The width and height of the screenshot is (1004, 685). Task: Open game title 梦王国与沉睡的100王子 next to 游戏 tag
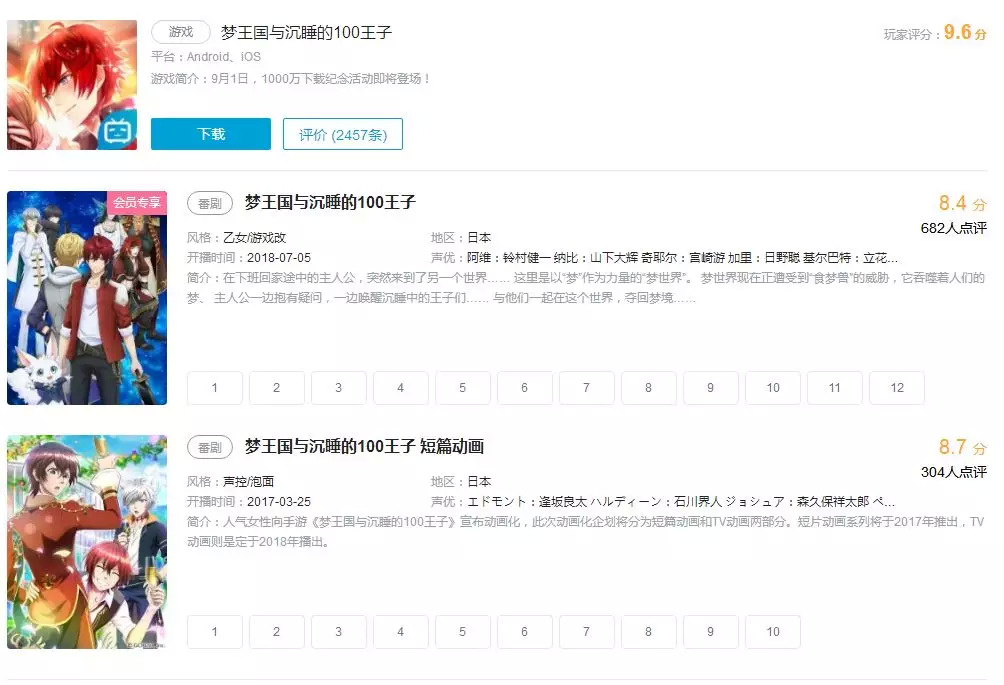[x=306, y=32]
